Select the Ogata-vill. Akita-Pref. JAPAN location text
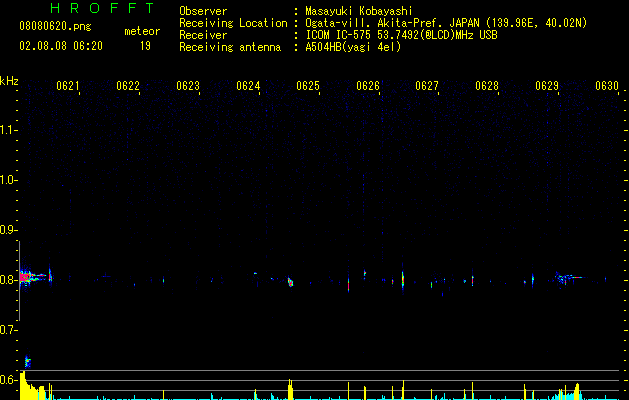629x400 pixels. (446, 23)
